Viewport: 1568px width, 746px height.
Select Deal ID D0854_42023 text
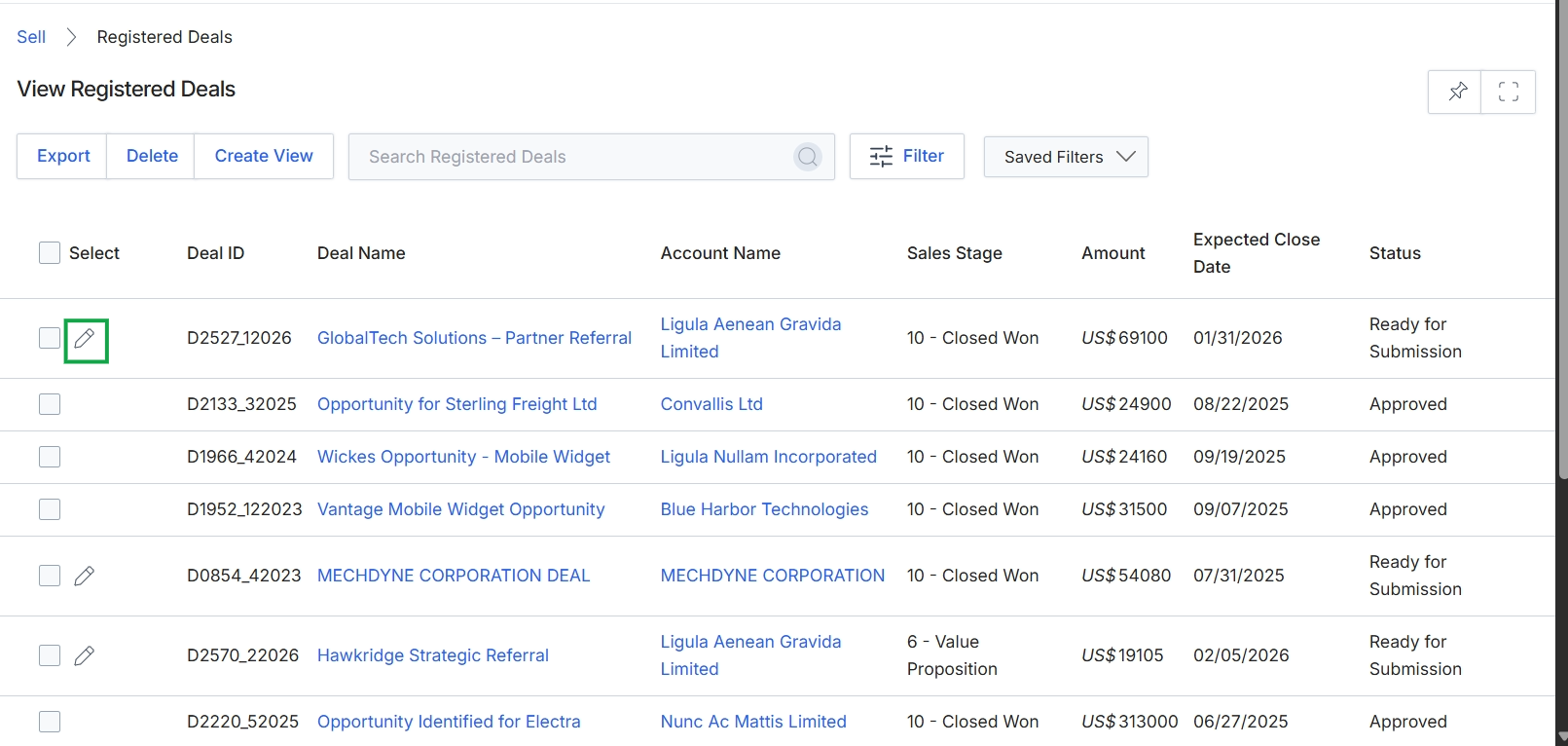coord(244,576)
